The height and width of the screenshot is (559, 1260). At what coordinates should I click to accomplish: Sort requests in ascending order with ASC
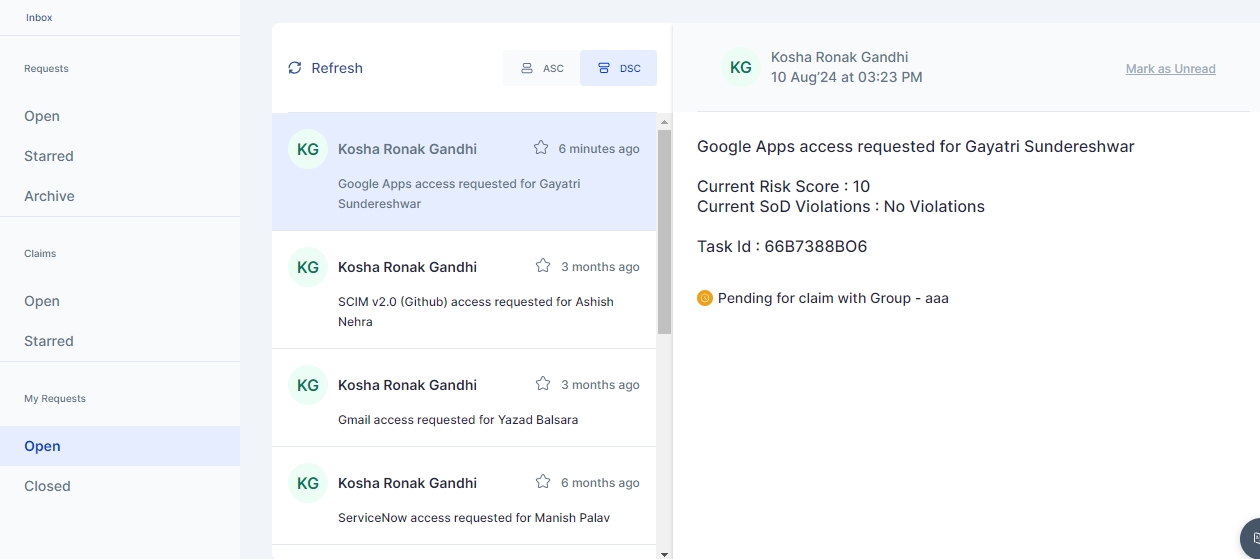click(x=542, y=68)
